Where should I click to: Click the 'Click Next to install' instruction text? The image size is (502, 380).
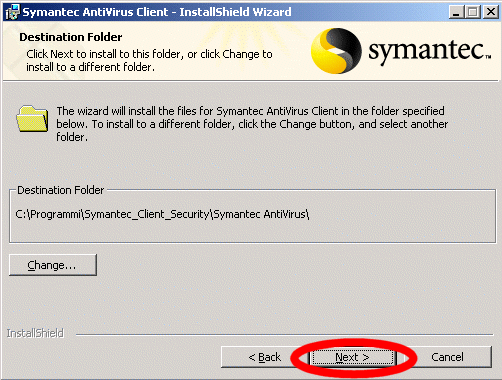coord(149,60)
